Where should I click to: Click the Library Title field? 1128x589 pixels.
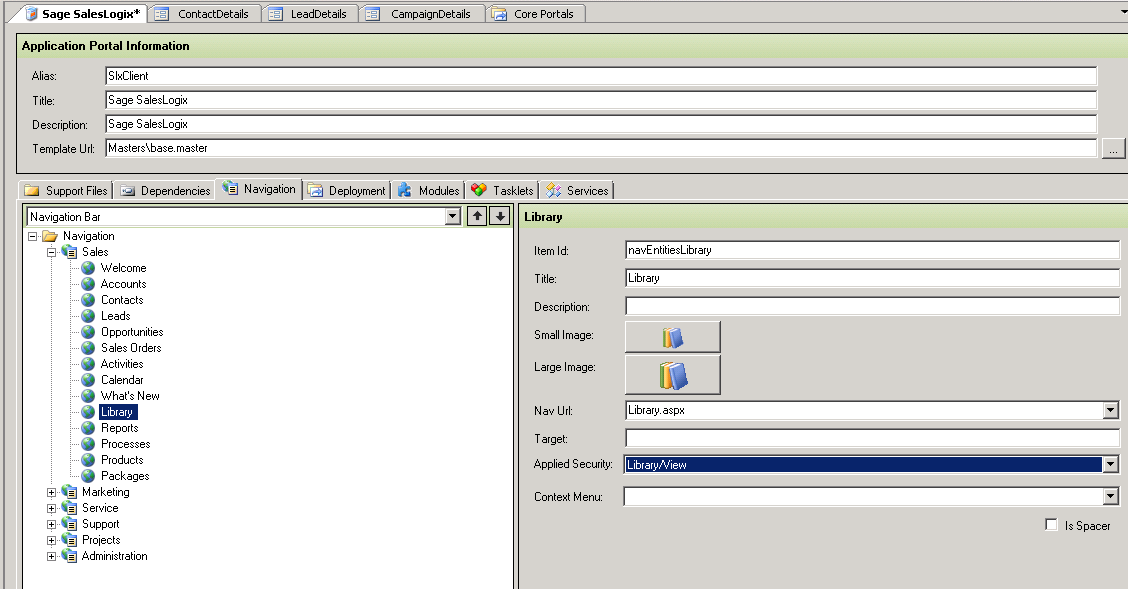point(873,278)
